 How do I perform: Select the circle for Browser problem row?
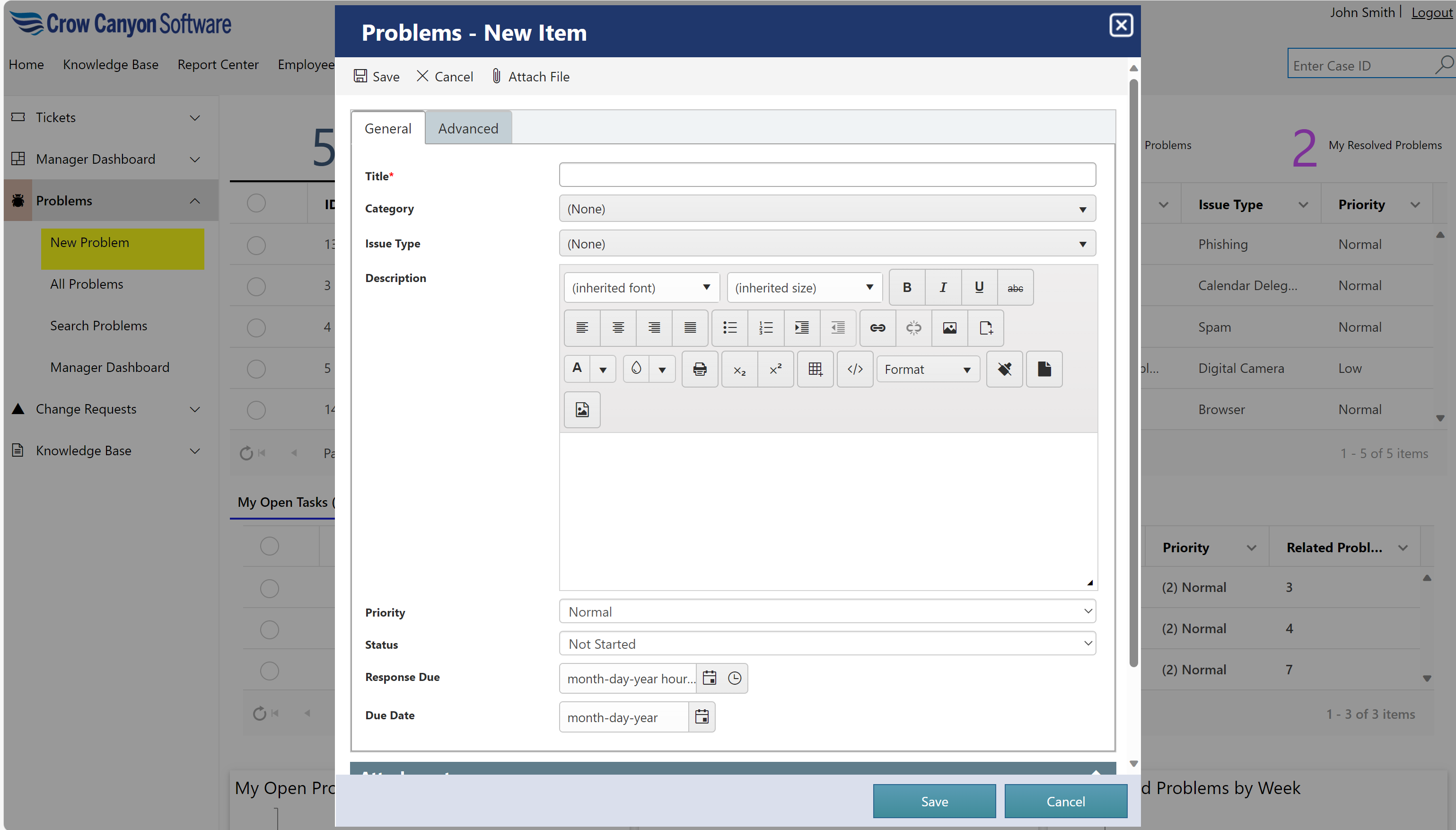[256, 410]
